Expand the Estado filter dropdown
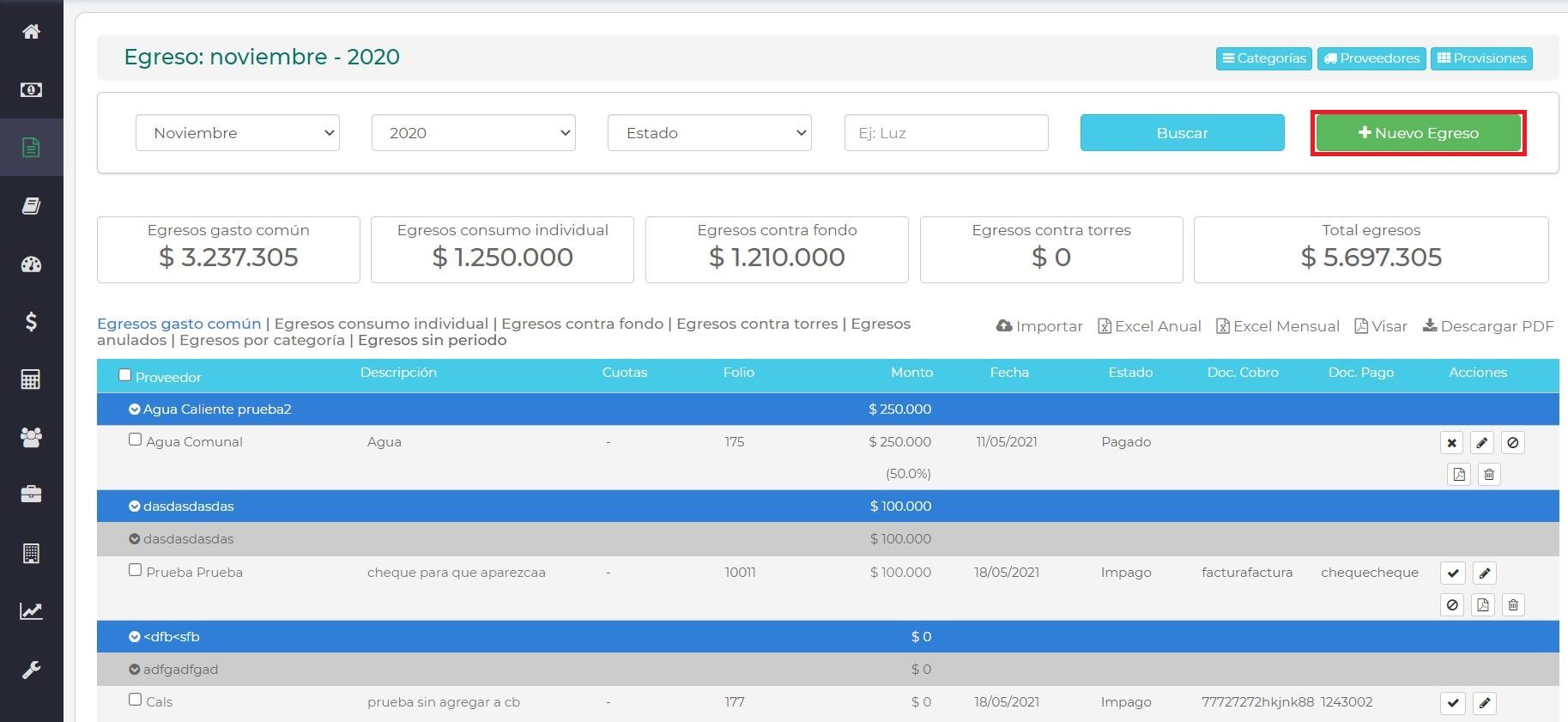The image size is (1568, 722). click(x=709, y=133)
